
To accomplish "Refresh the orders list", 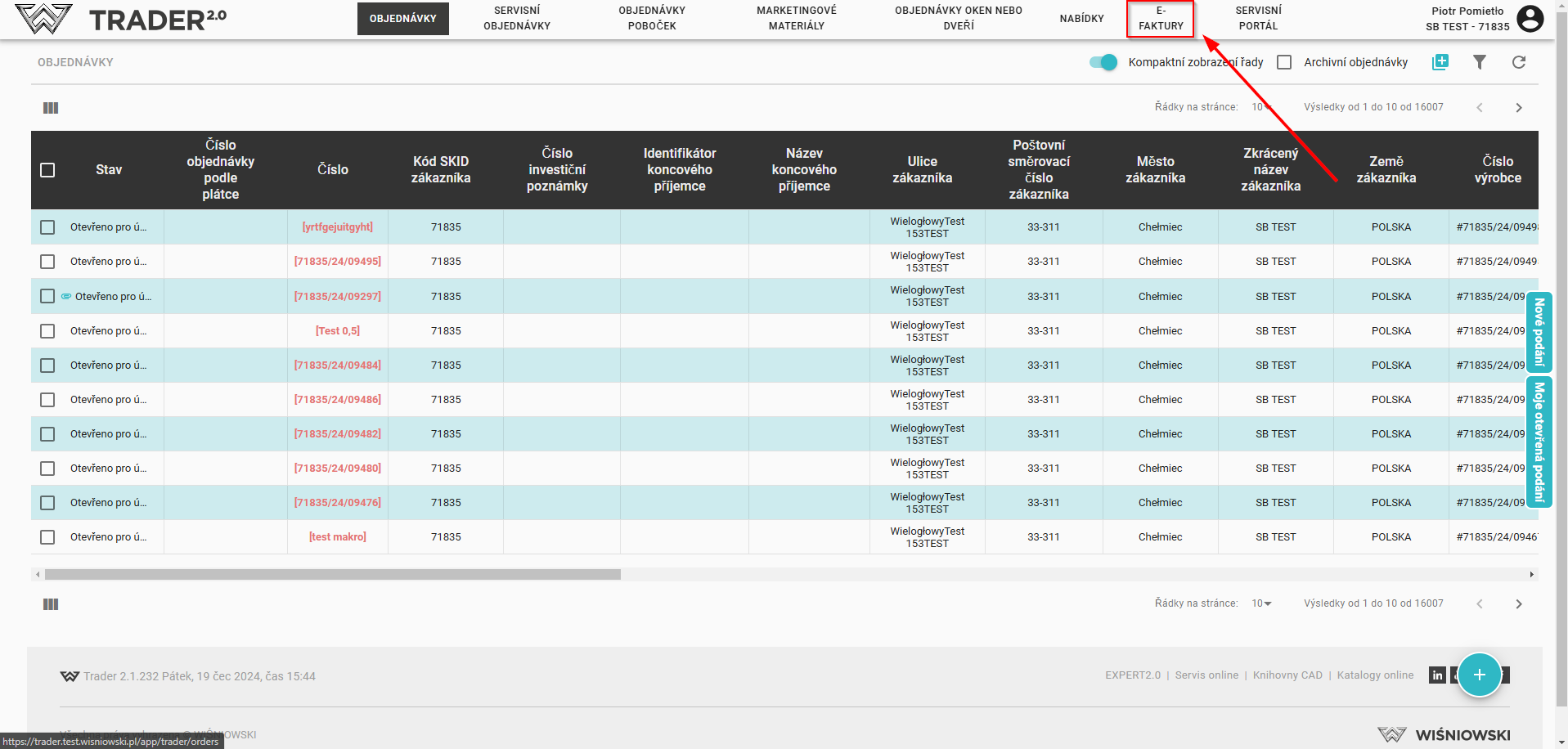I will pos(1518,62).
